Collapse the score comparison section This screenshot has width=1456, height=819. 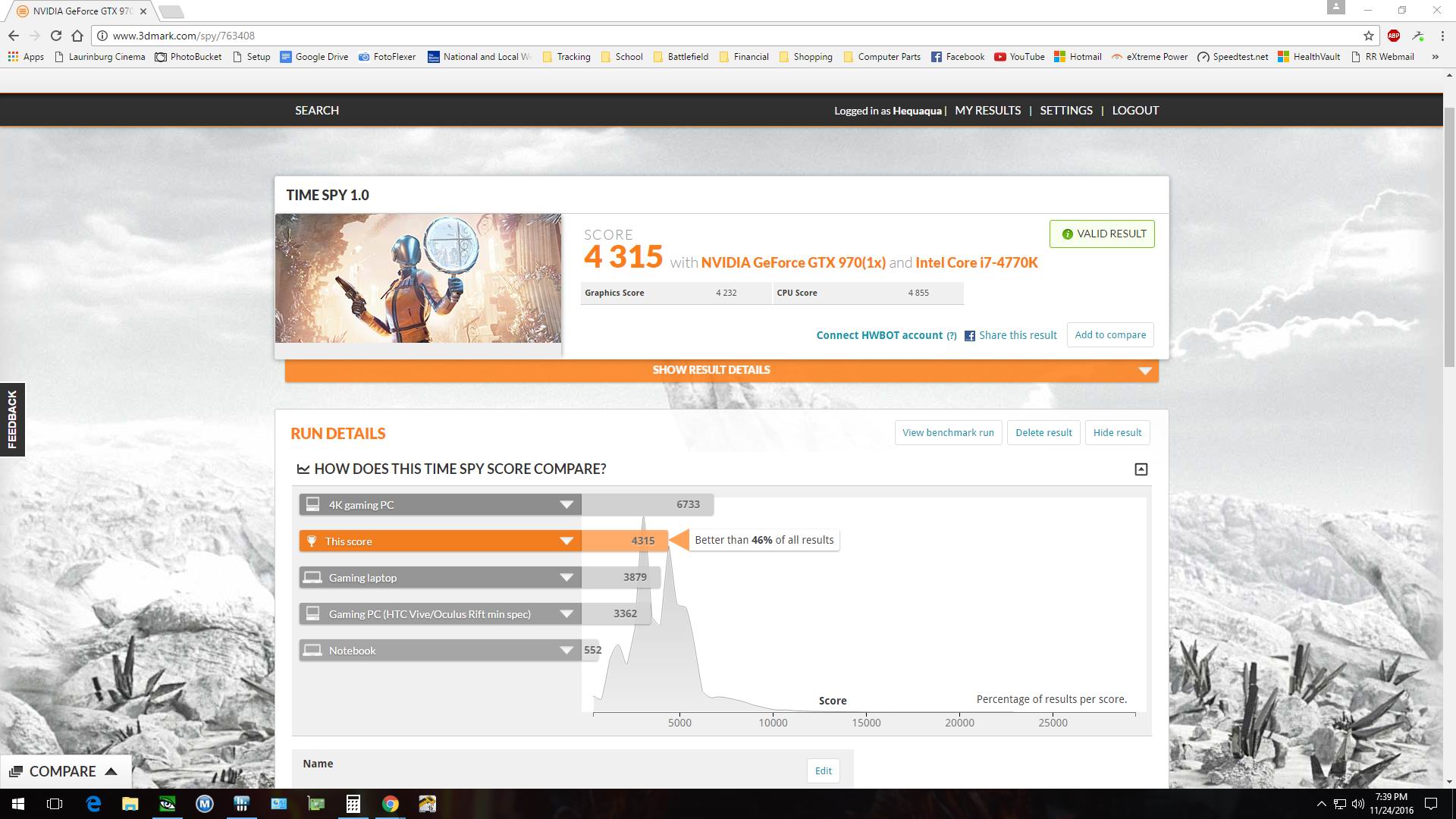click(1141, 469)
